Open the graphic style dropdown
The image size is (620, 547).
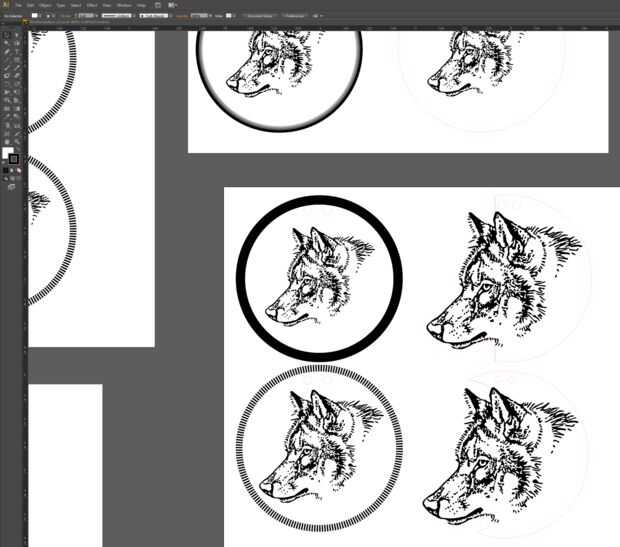point(233,16)
